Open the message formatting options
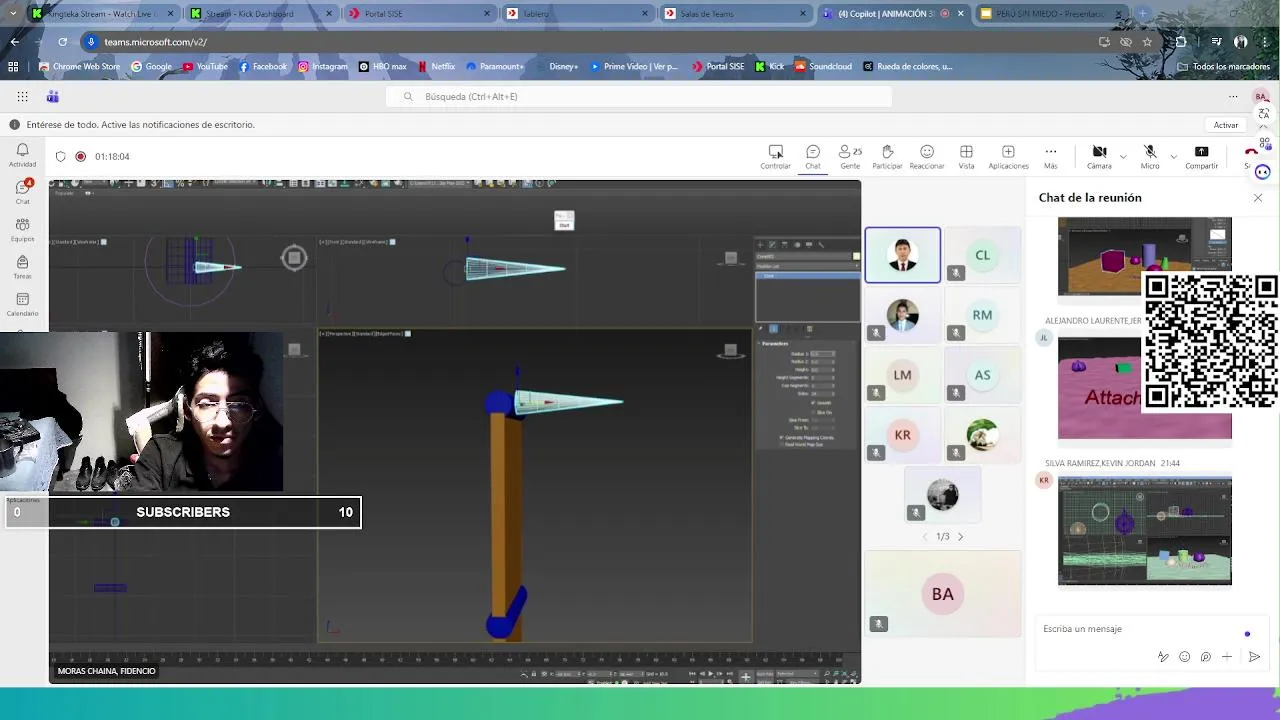 click(x=1163, y=657)
